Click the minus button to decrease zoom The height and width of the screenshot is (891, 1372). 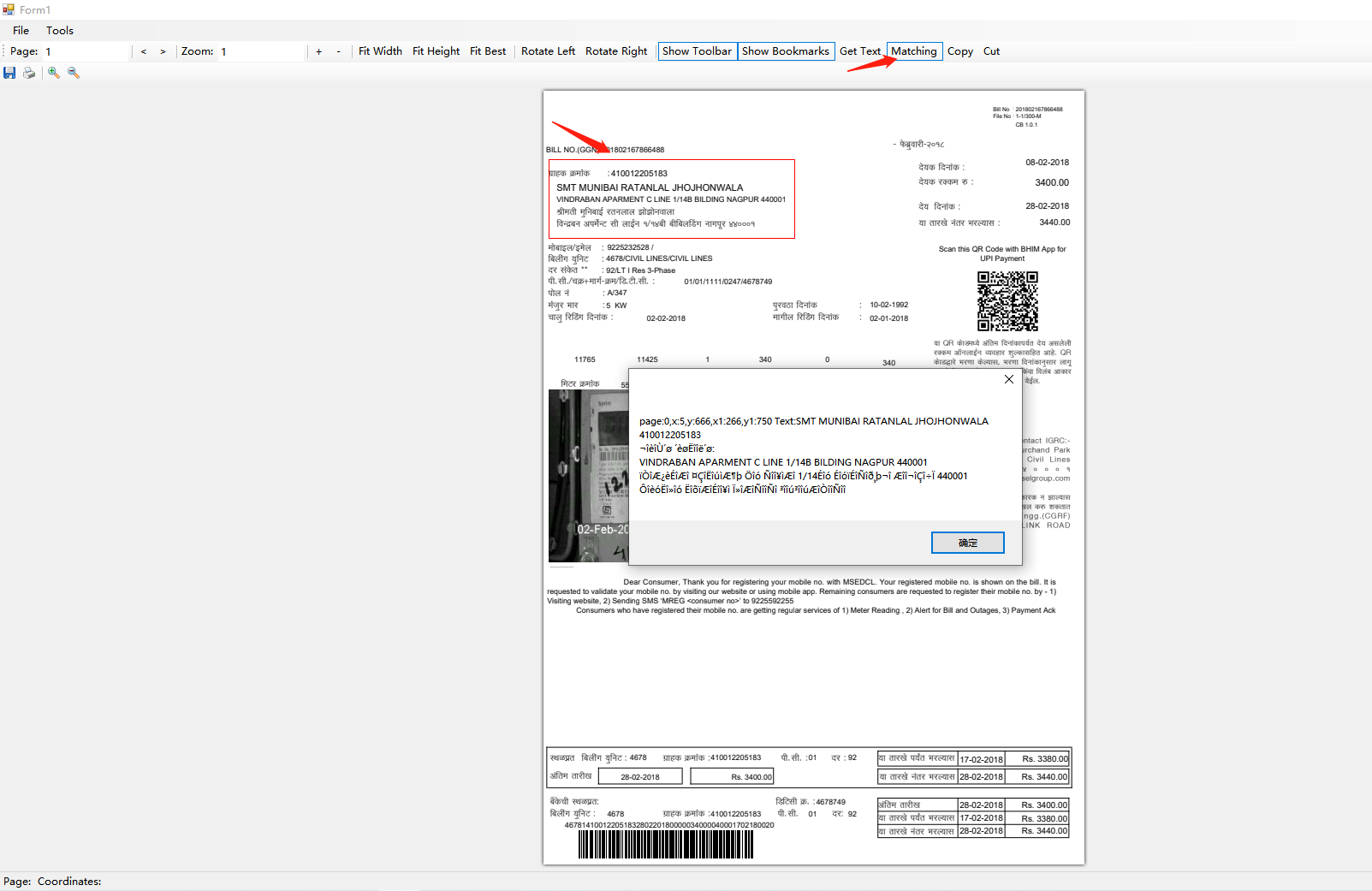[339, 51]
